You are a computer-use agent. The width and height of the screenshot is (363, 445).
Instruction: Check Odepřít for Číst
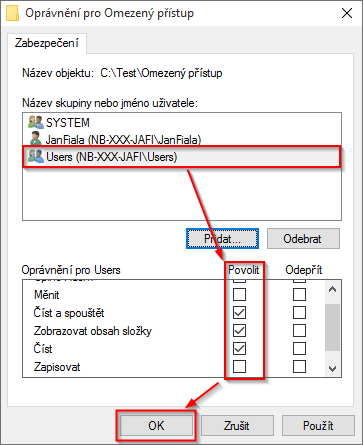[x=299, y=349]
